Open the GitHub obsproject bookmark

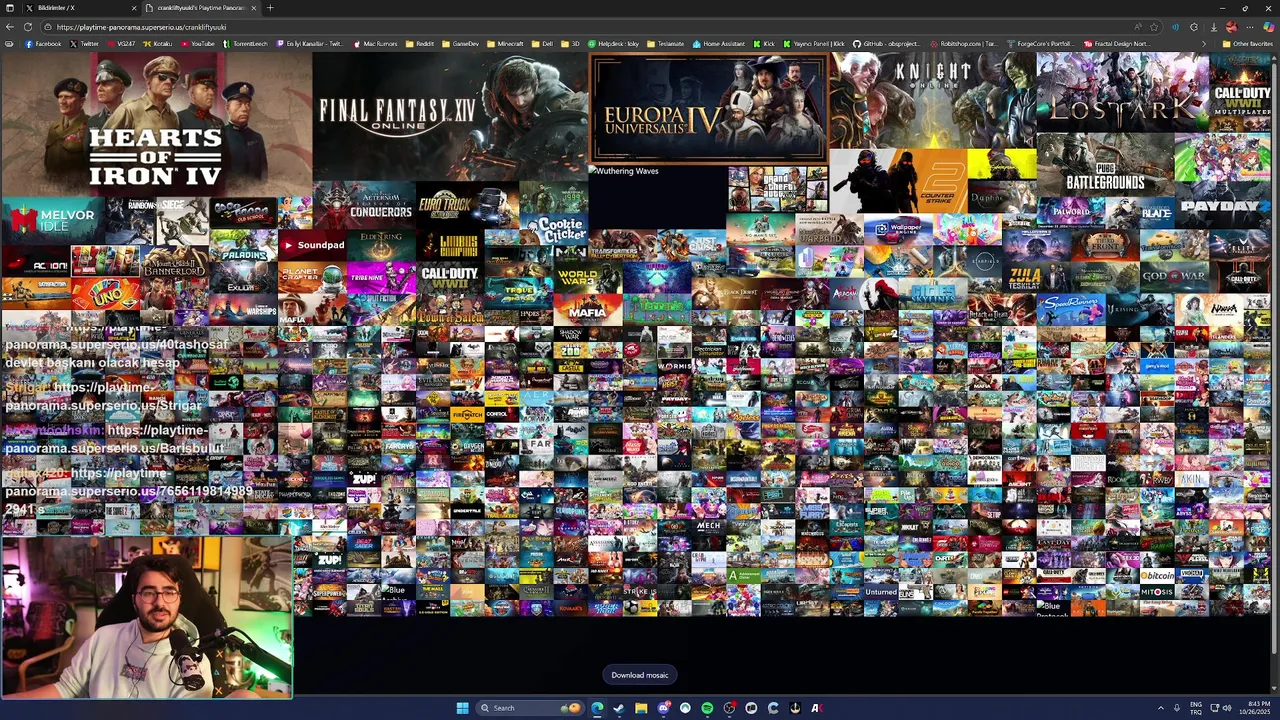pos(885,44)
